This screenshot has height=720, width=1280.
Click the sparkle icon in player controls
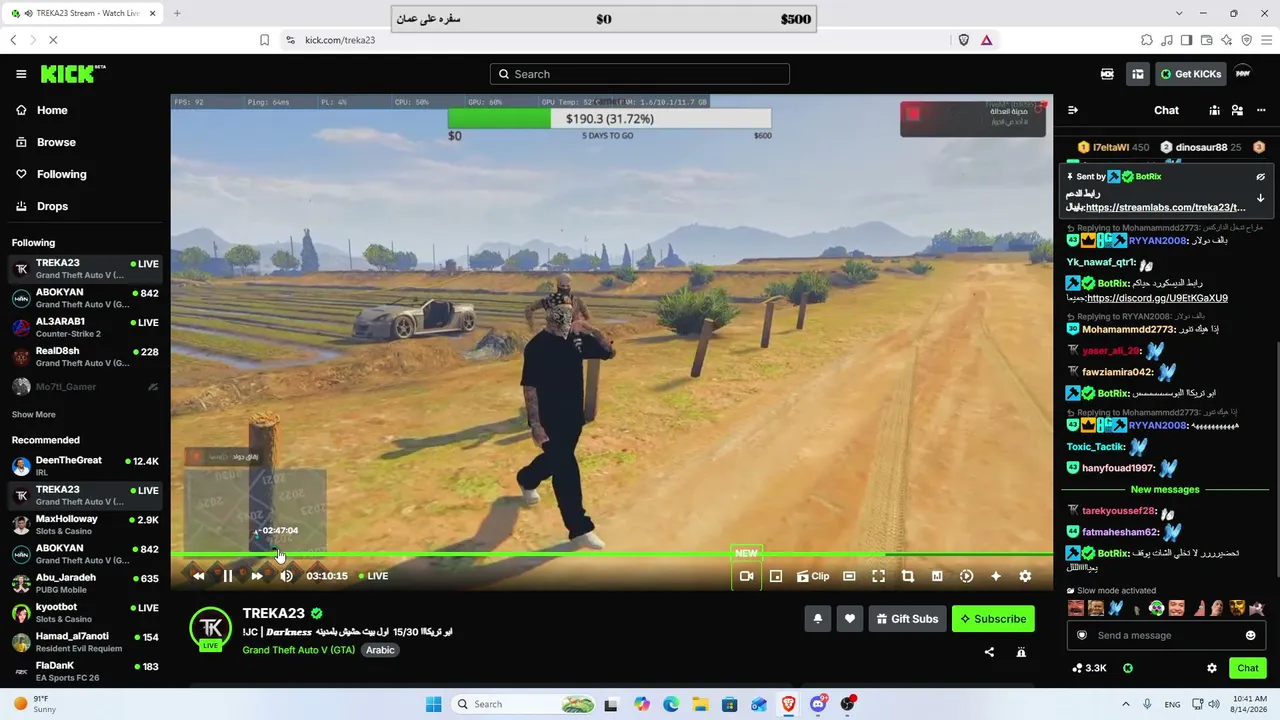(x=996, y=576)
